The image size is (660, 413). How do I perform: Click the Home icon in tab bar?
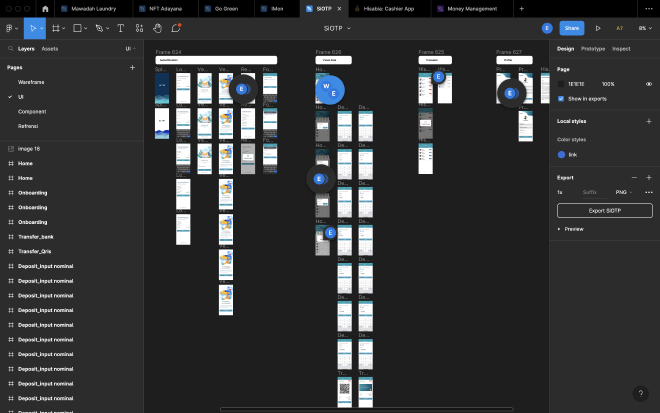(x=45, y=9)
